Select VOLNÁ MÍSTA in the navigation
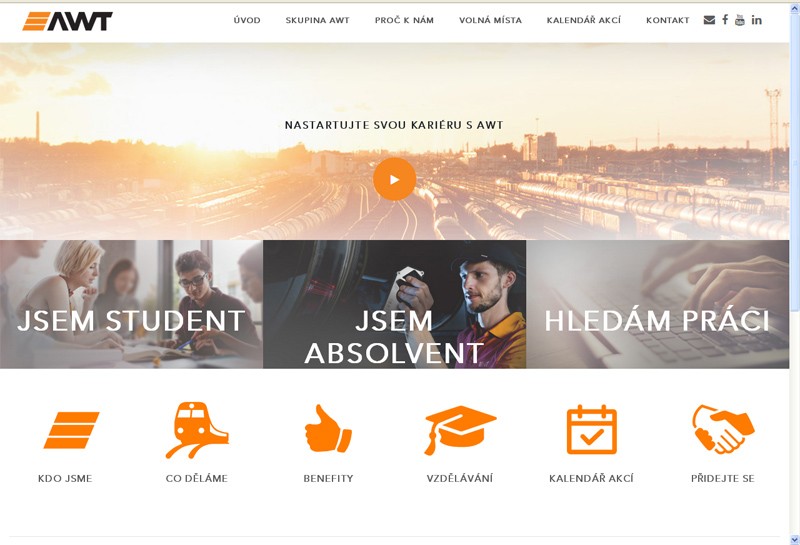Image resolution: width=800 pixels, height=545 pixels. click(x=490, y=20)
